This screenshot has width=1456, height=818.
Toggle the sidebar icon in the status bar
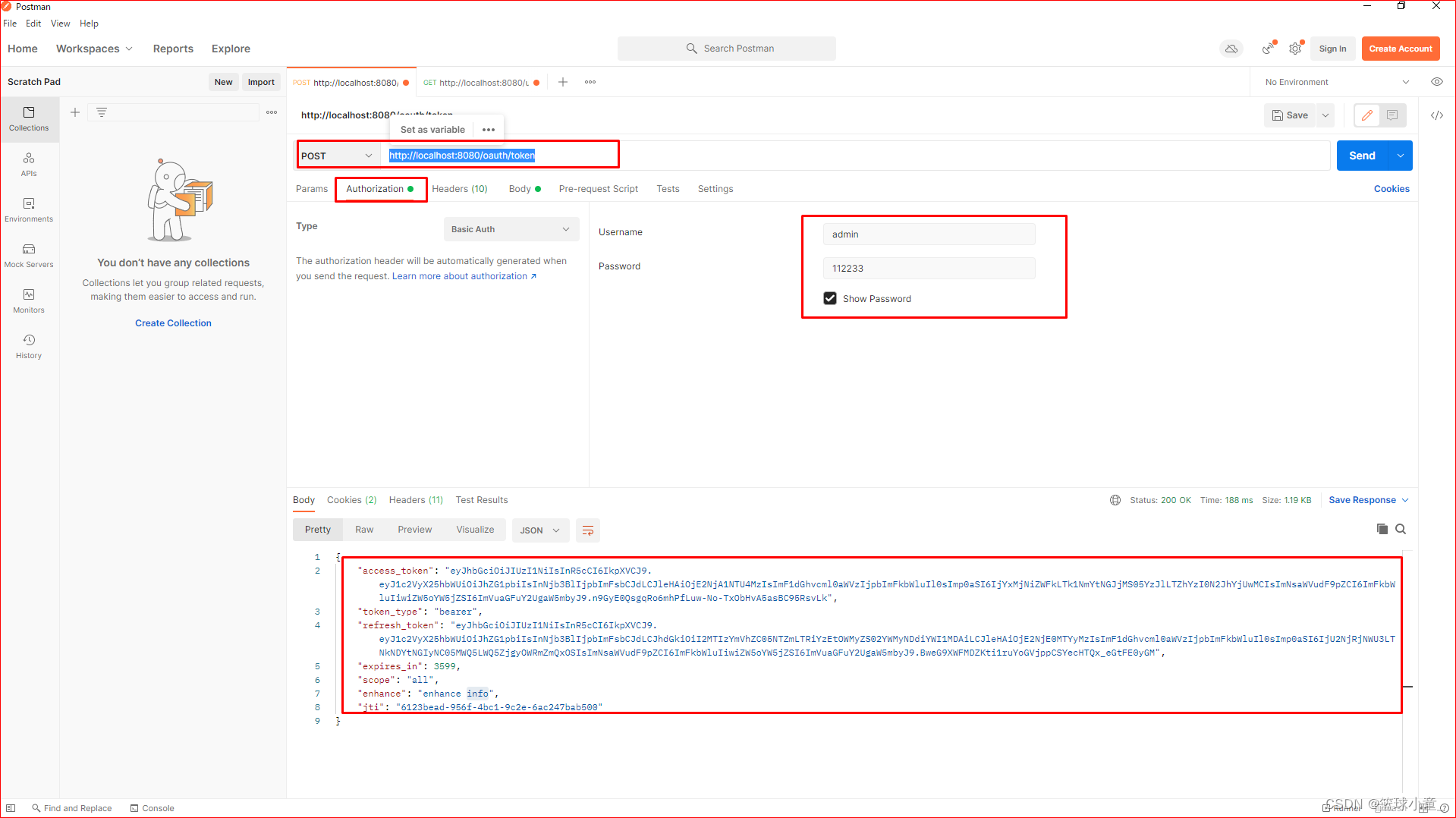[x=11, y=808]
